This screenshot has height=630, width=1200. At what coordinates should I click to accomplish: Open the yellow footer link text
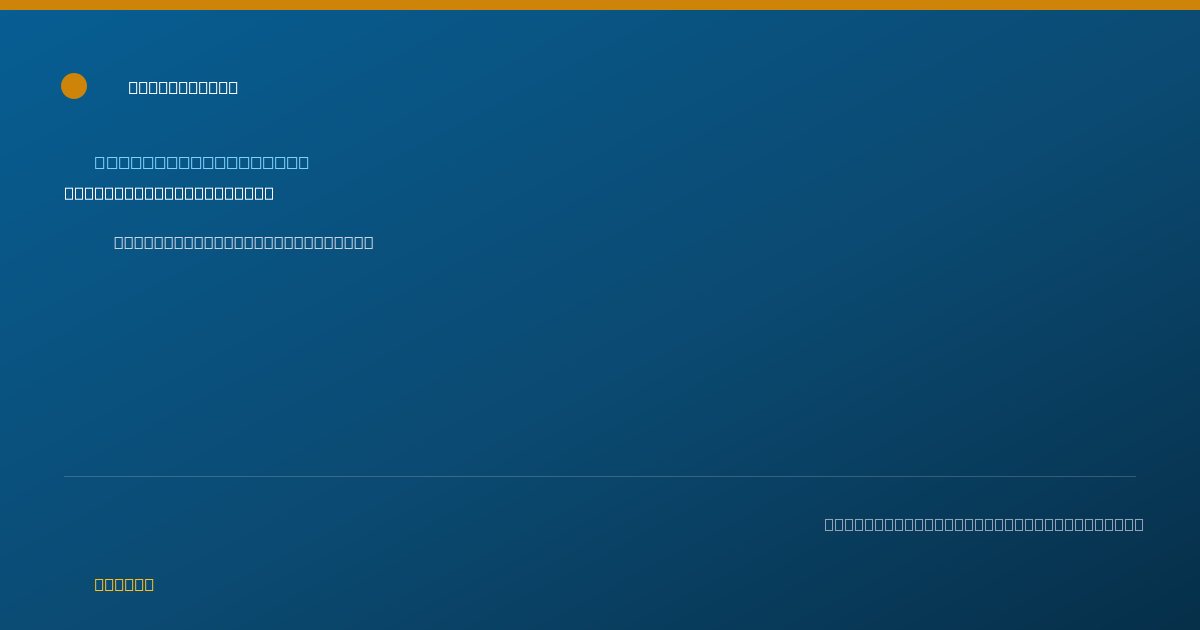pos(124,584)
